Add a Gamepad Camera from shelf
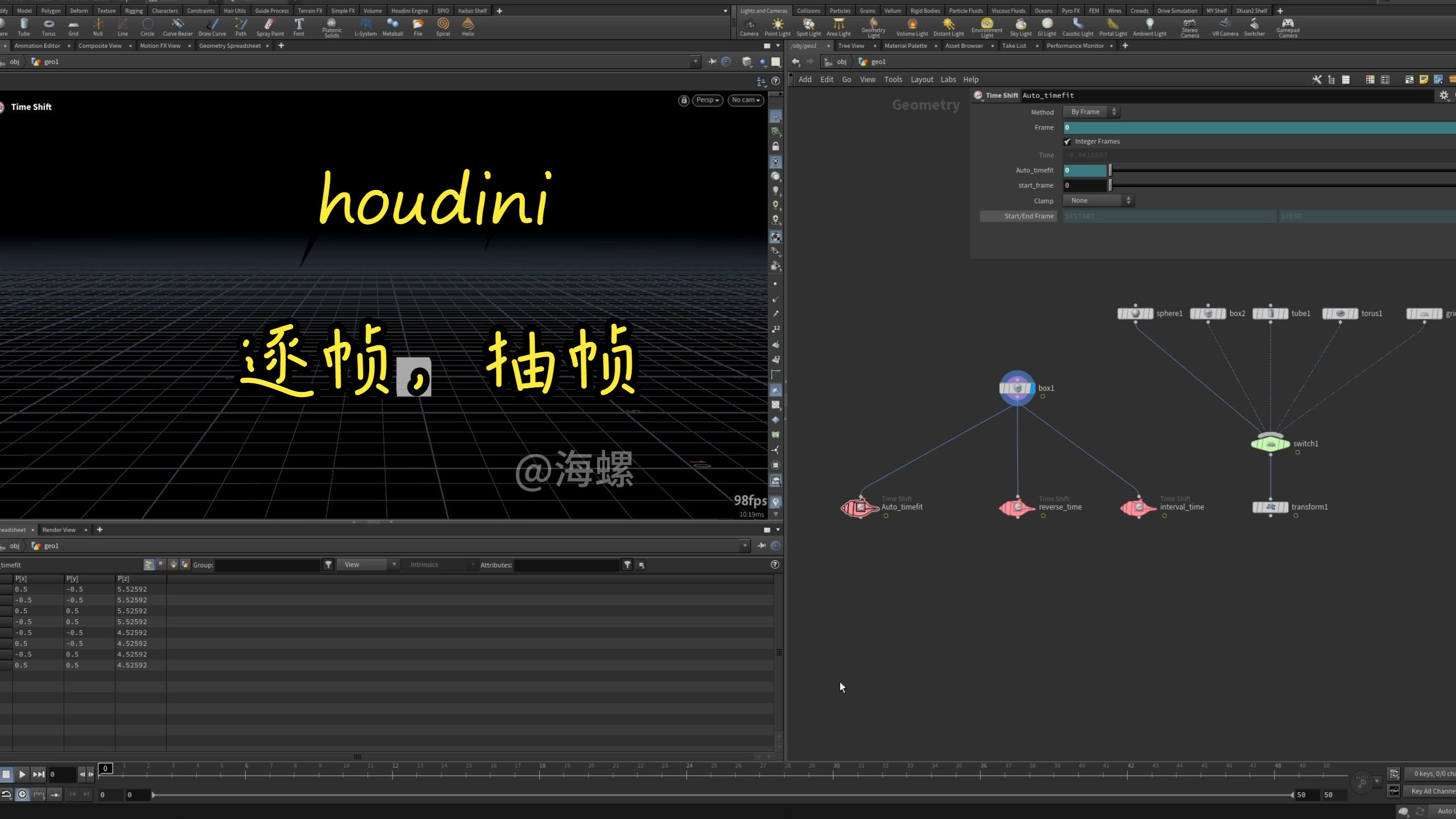This screenshot has width=1456, height=819. coord(1288,28)
